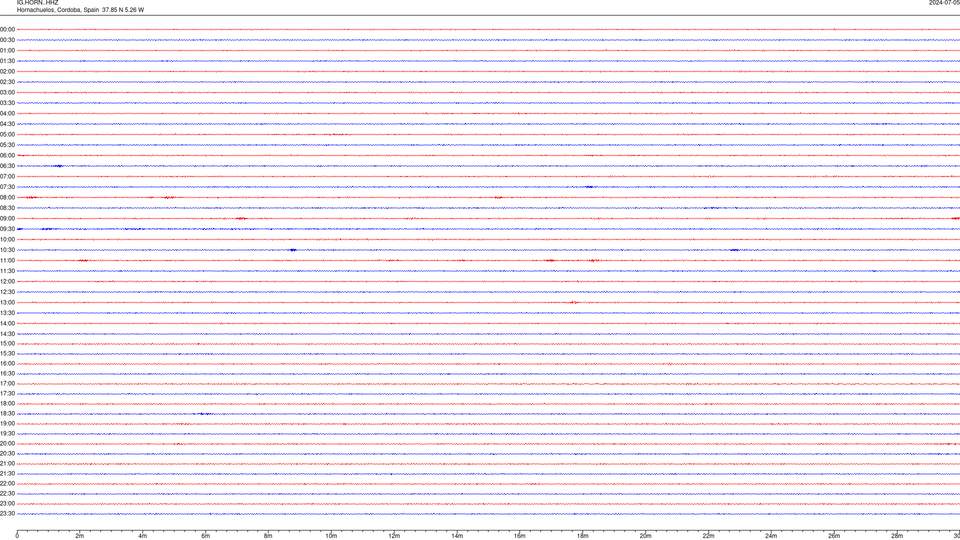Screen dimensions: 960x540
Task: Click the 19:30 trace label
Action: [7, 433]
